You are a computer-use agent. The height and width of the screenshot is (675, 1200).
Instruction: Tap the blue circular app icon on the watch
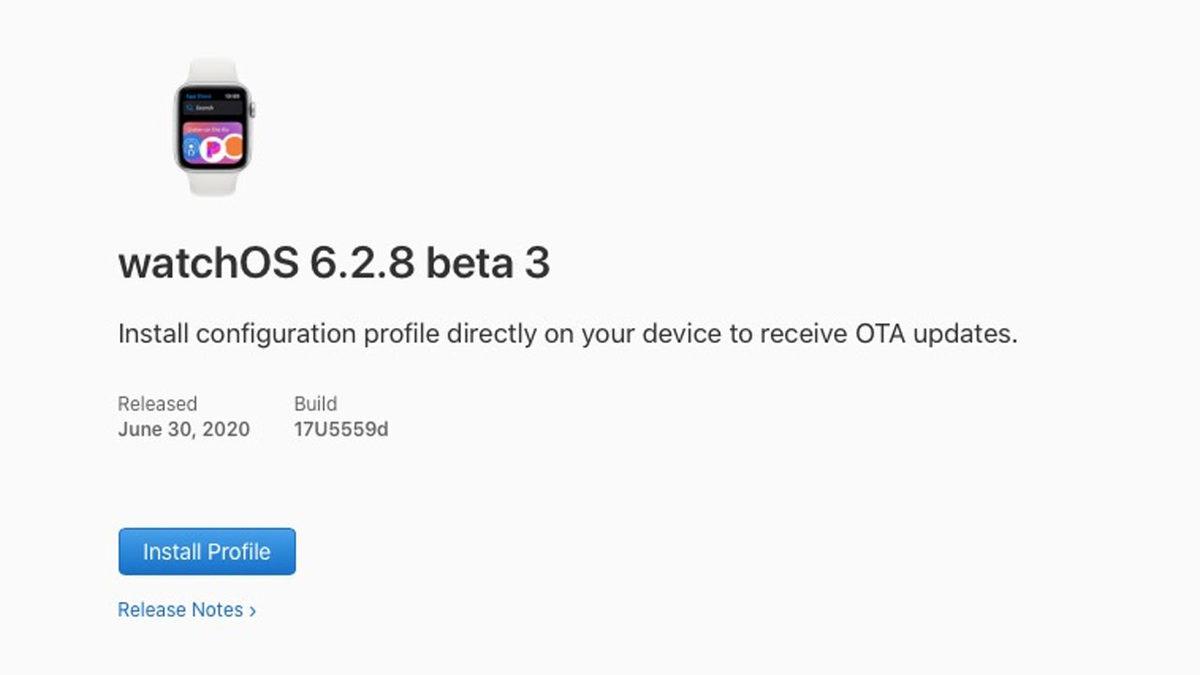point(191,147)
